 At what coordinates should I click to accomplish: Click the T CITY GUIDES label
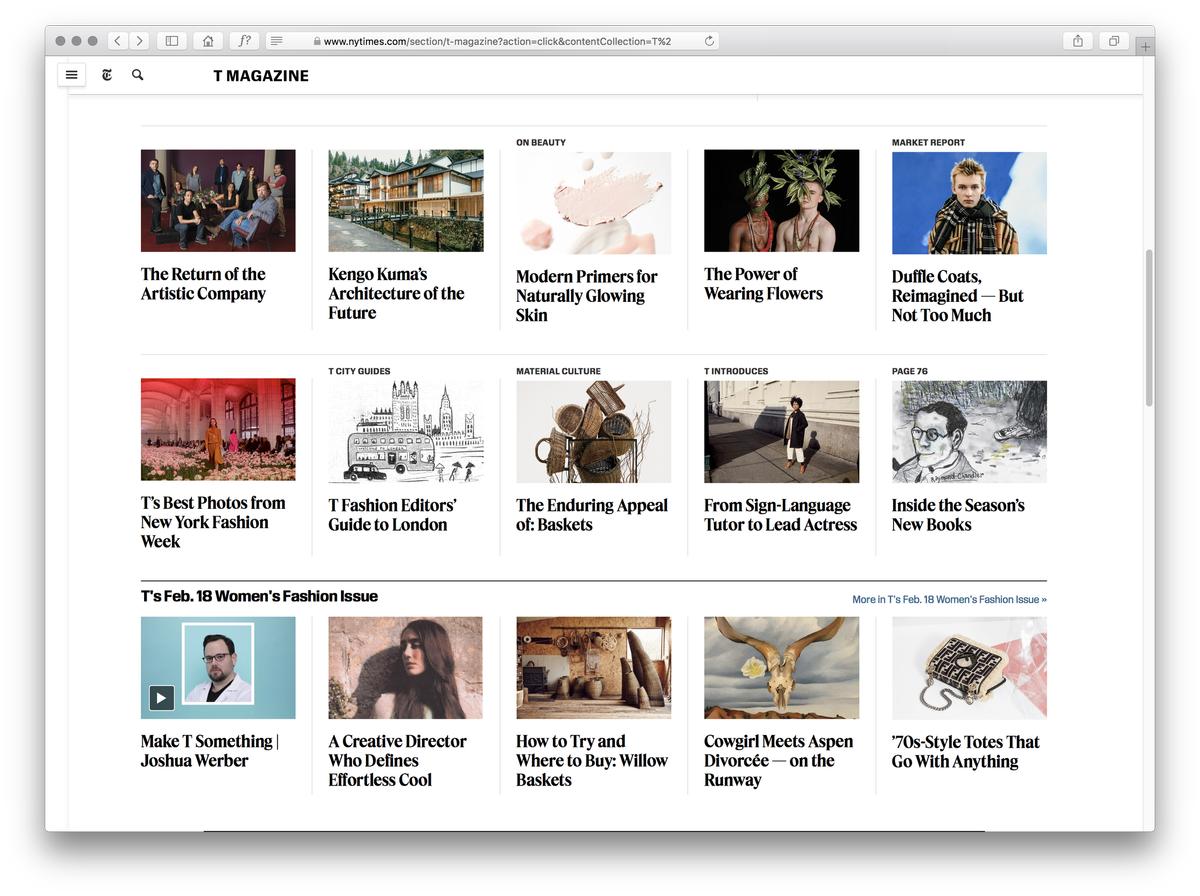pyautogui.click(x=359, y=372)
